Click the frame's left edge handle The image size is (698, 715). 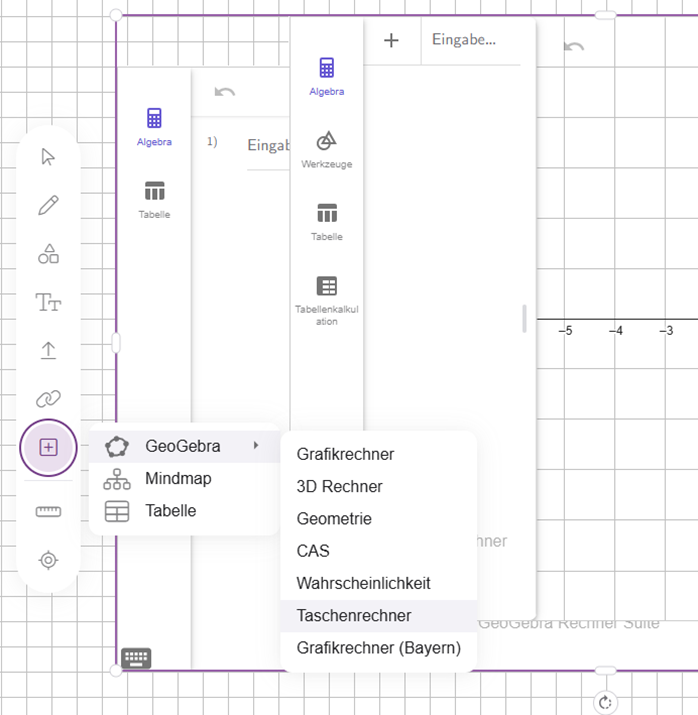tap(116, 342)
